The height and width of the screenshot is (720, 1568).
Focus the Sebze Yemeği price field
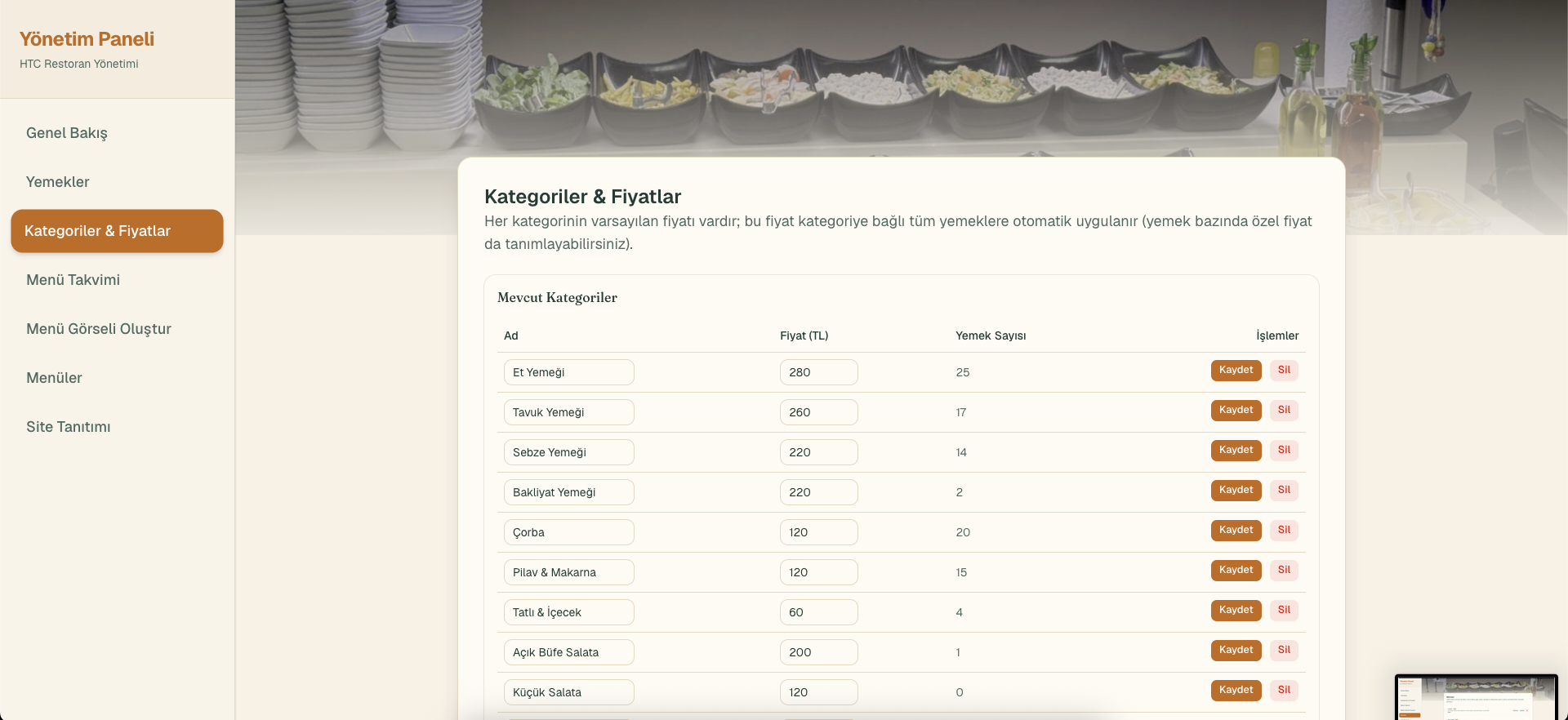coord(819,452)
